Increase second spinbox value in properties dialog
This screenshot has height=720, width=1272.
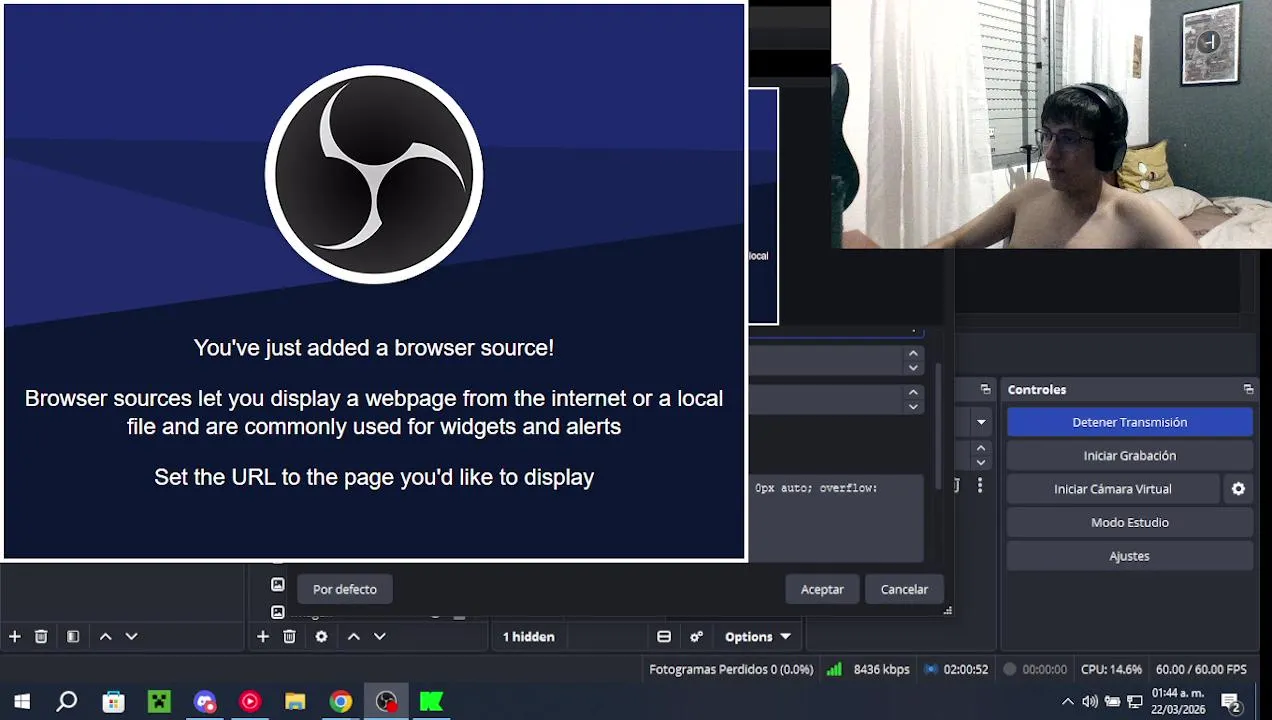[913, 393]
